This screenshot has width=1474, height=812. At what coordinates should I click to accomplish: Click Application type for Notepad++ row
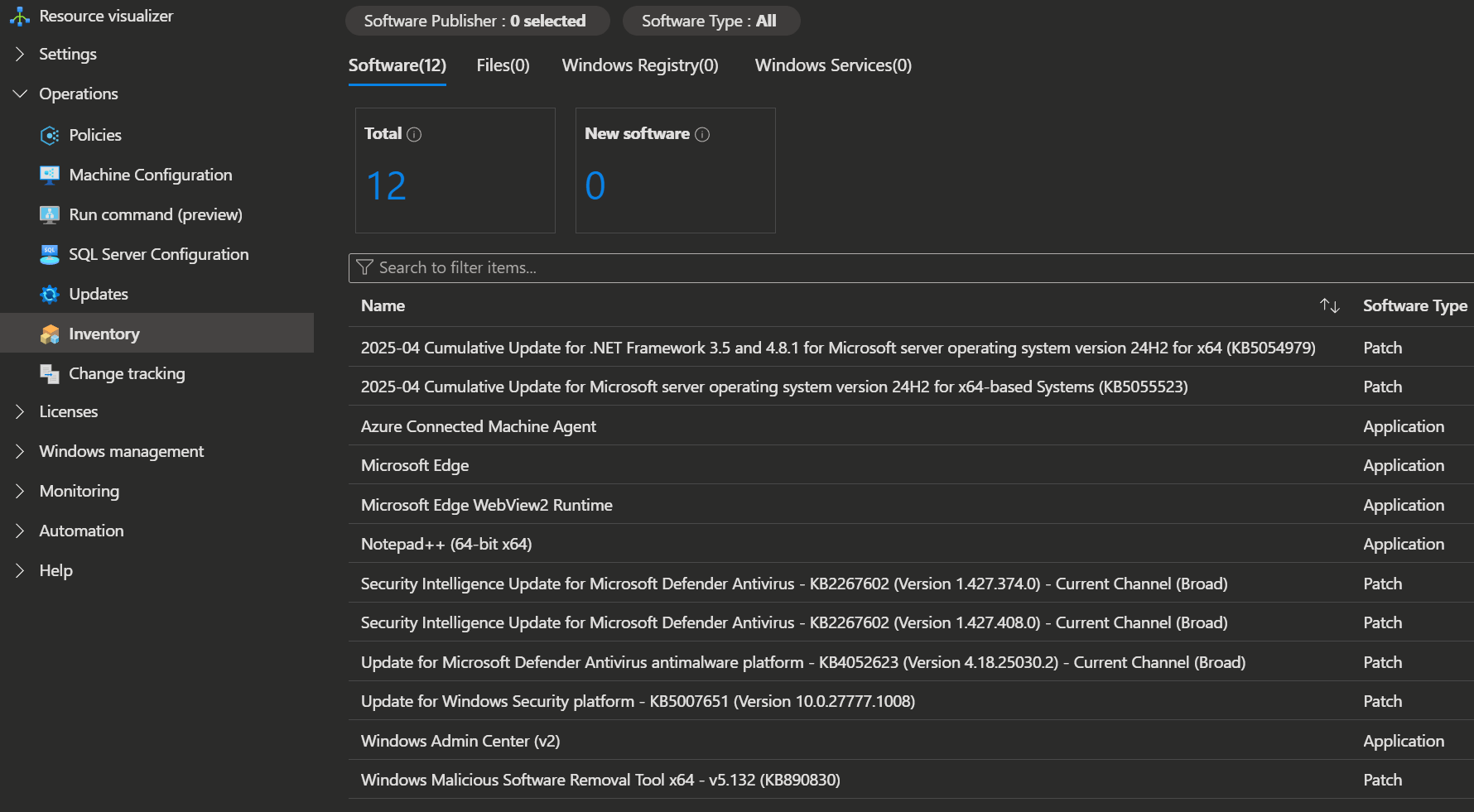point(1404,544)
